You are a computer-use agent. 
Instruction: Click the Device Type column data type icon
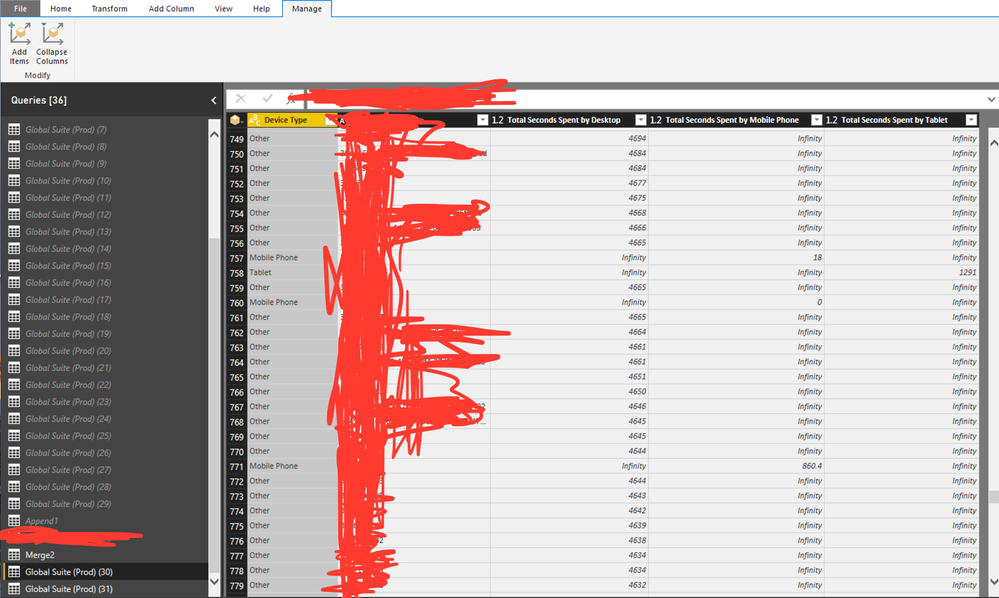click(x=255, y=120)
